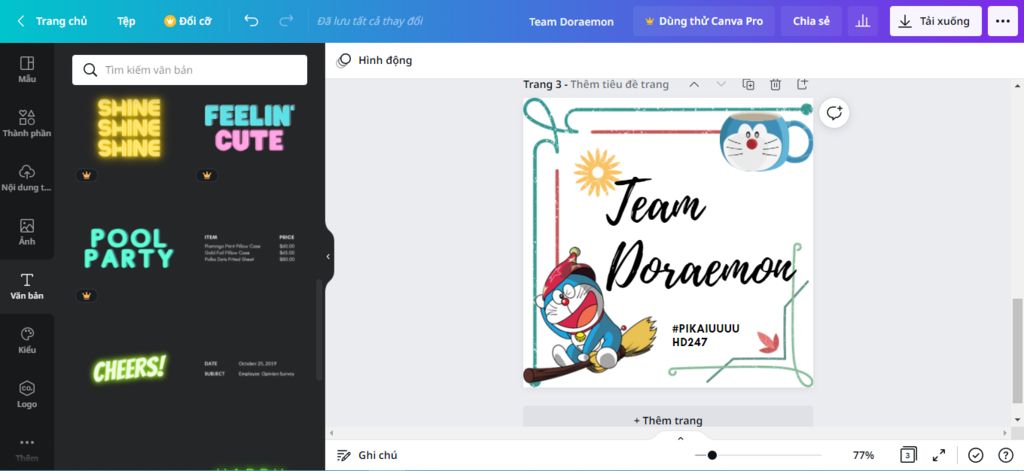This screenshot has height=471, width=1024.
Task: Delete page 3 with trash icon
Action: [x=775, y=84]
